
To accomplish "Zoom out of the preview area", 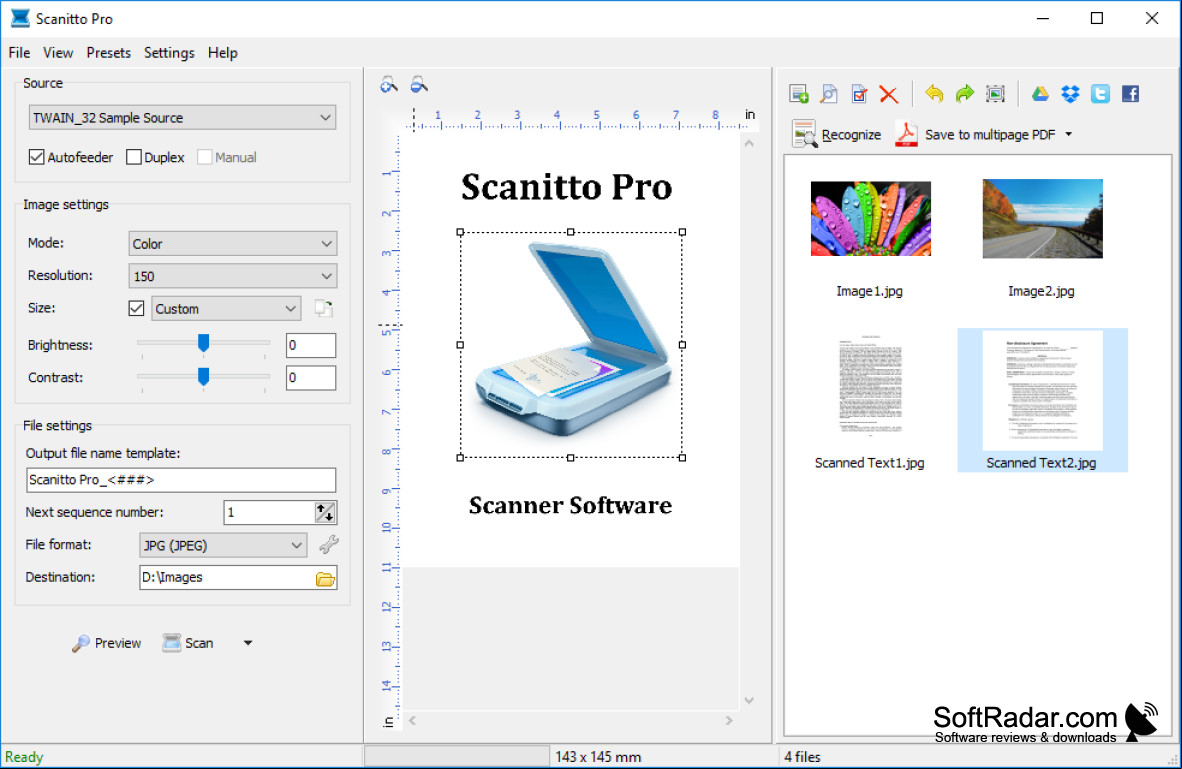I will pos(419,85).
